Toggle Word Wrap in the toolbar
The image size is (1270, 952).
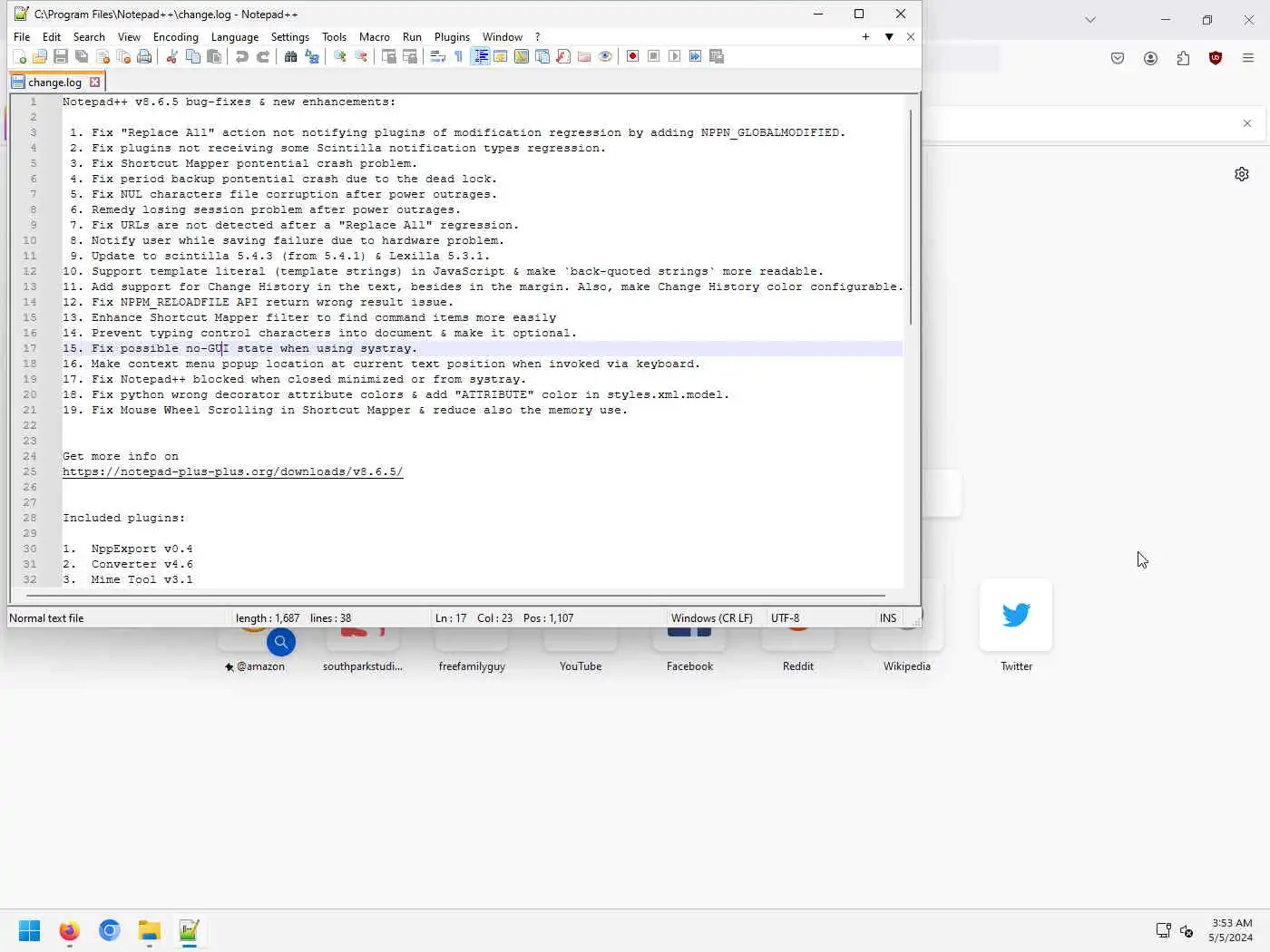pyautogui.click(x=437, y=56)
